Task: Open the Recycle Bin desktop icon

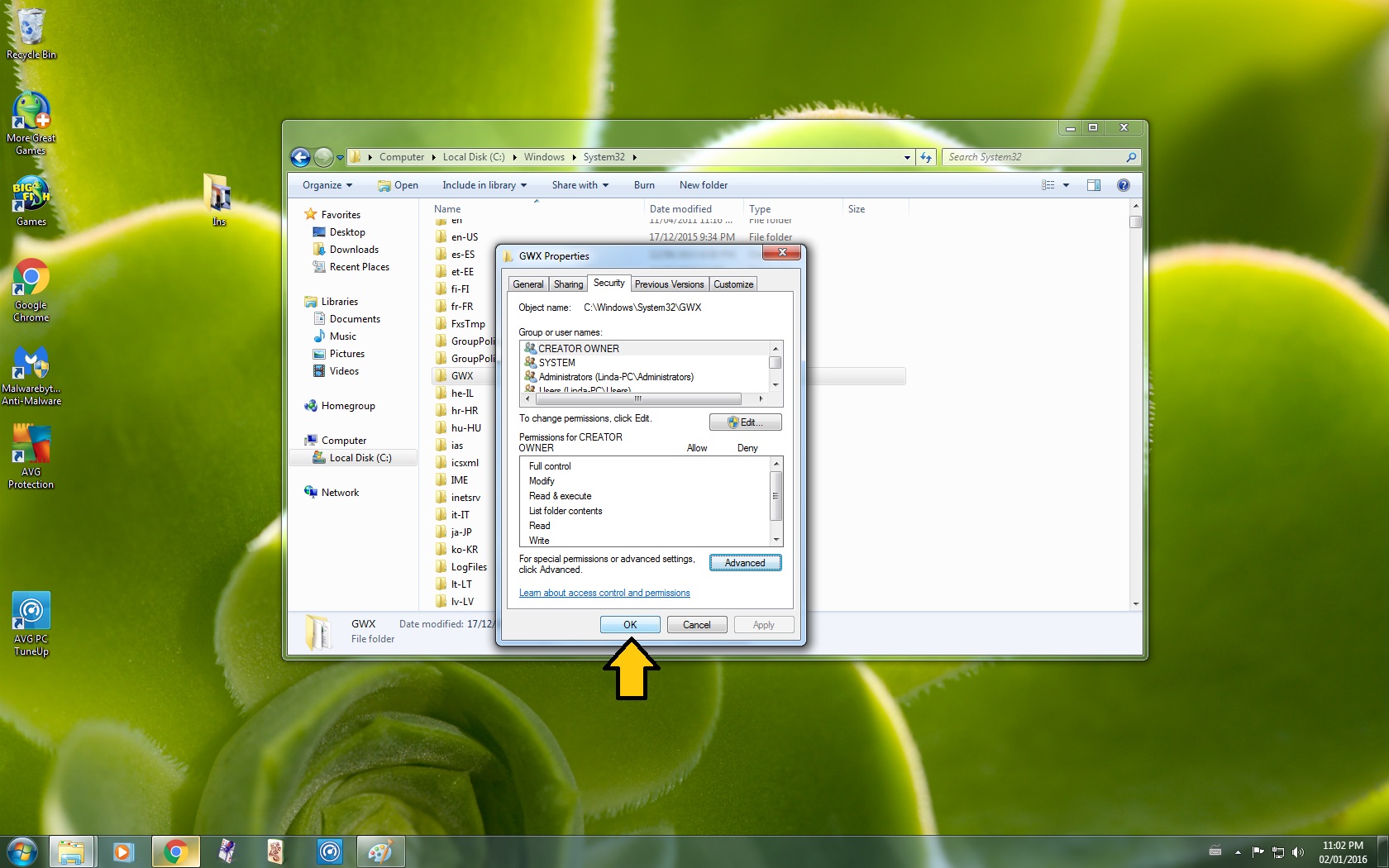Action: coord(31,33)
